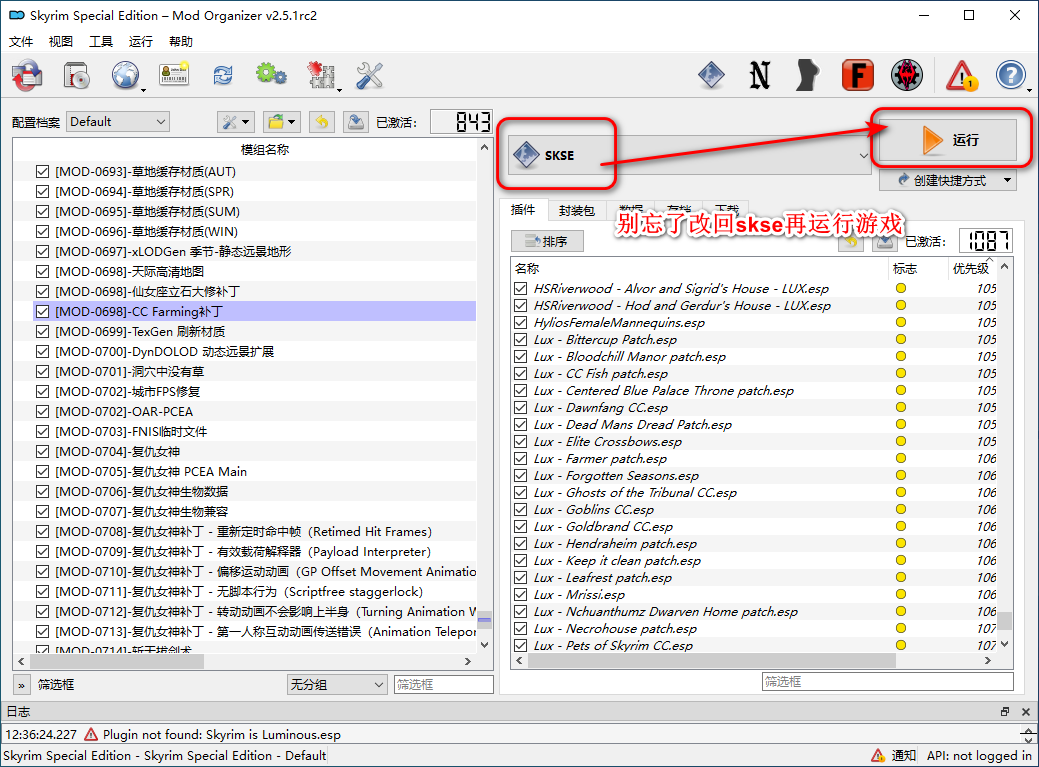Open the 无分组 grouping dropdown
Screen dimensions: 1039x767
pyautogui.click(x=336, y=685)
